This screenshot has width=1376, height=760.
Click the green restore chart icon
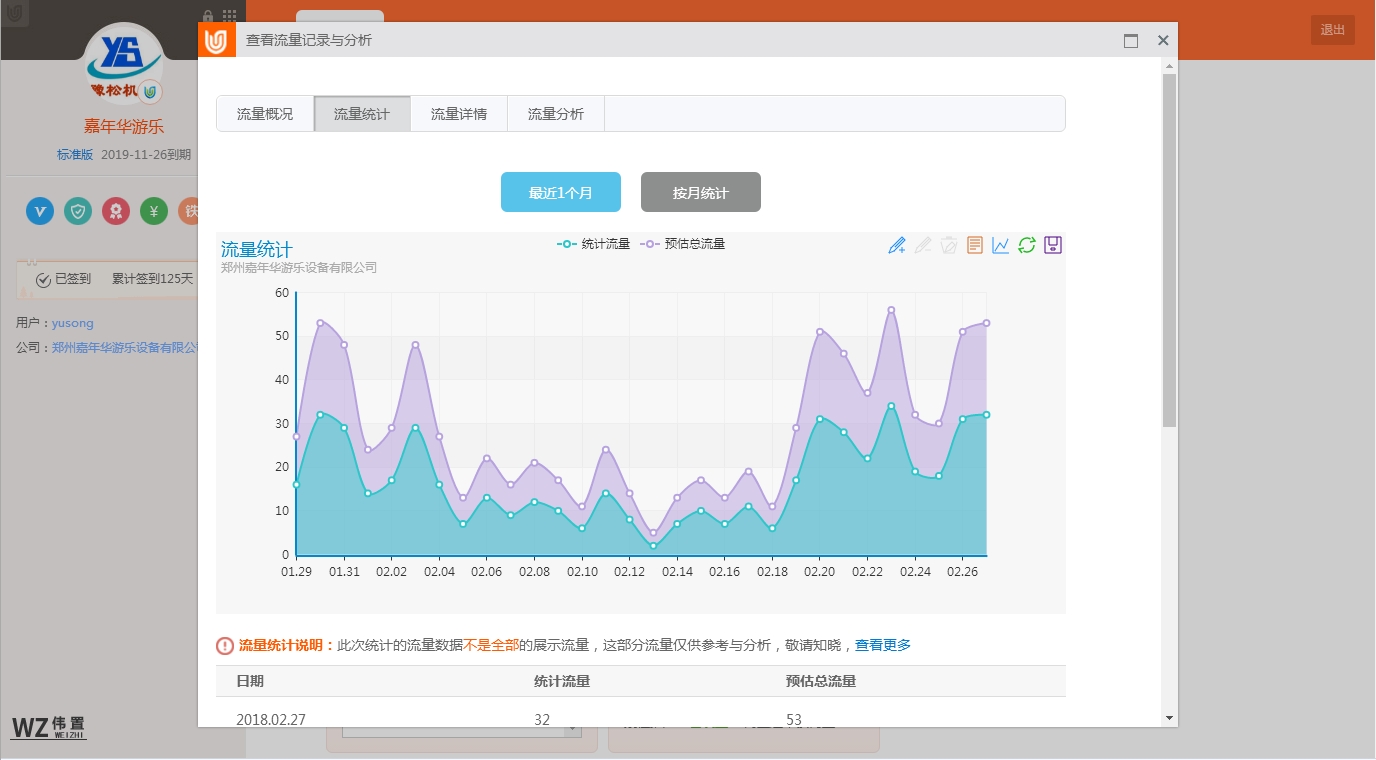coord(1026,245)
